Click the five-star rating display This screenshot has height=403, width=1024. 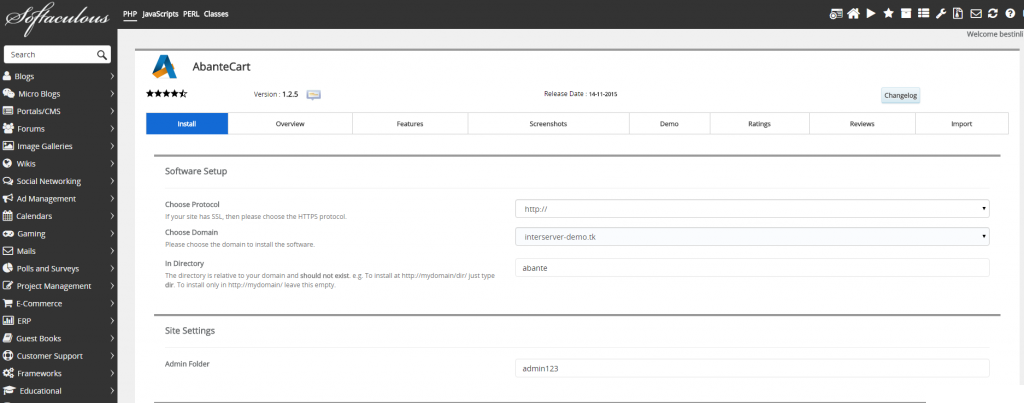[x=167, y=94]
